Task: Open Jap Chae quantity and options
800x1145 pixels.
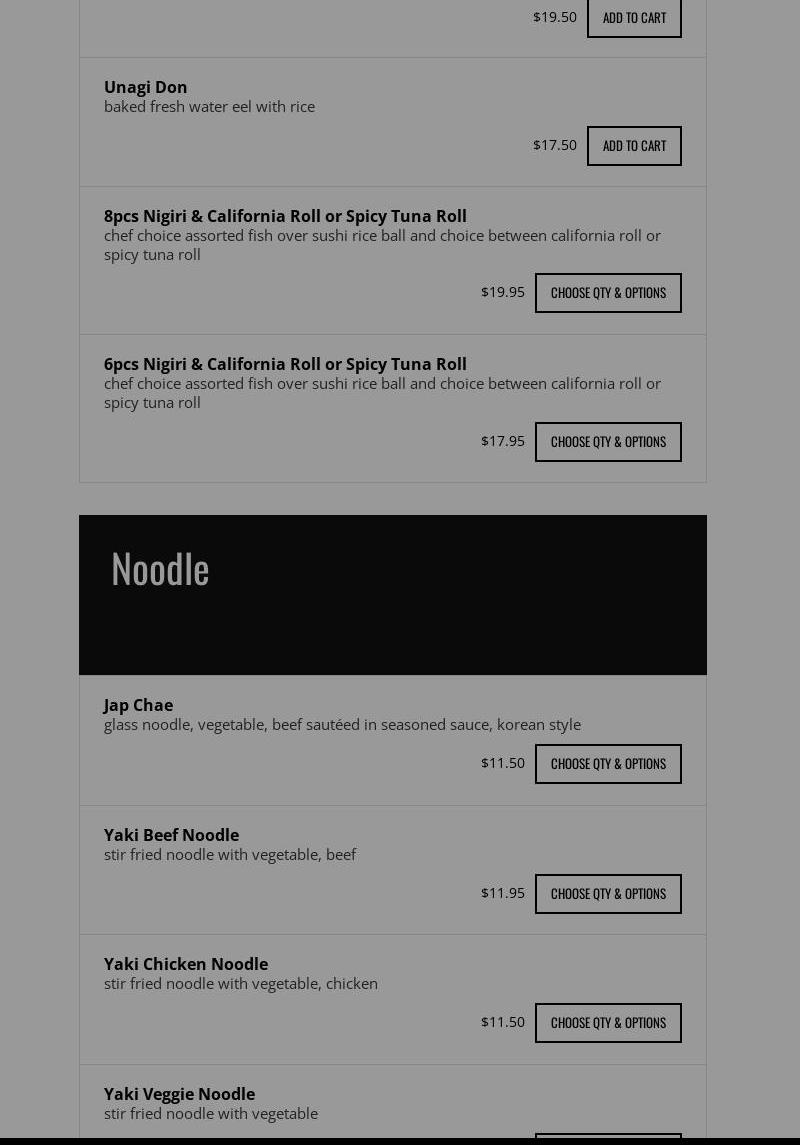Action: tap(608, 764)
